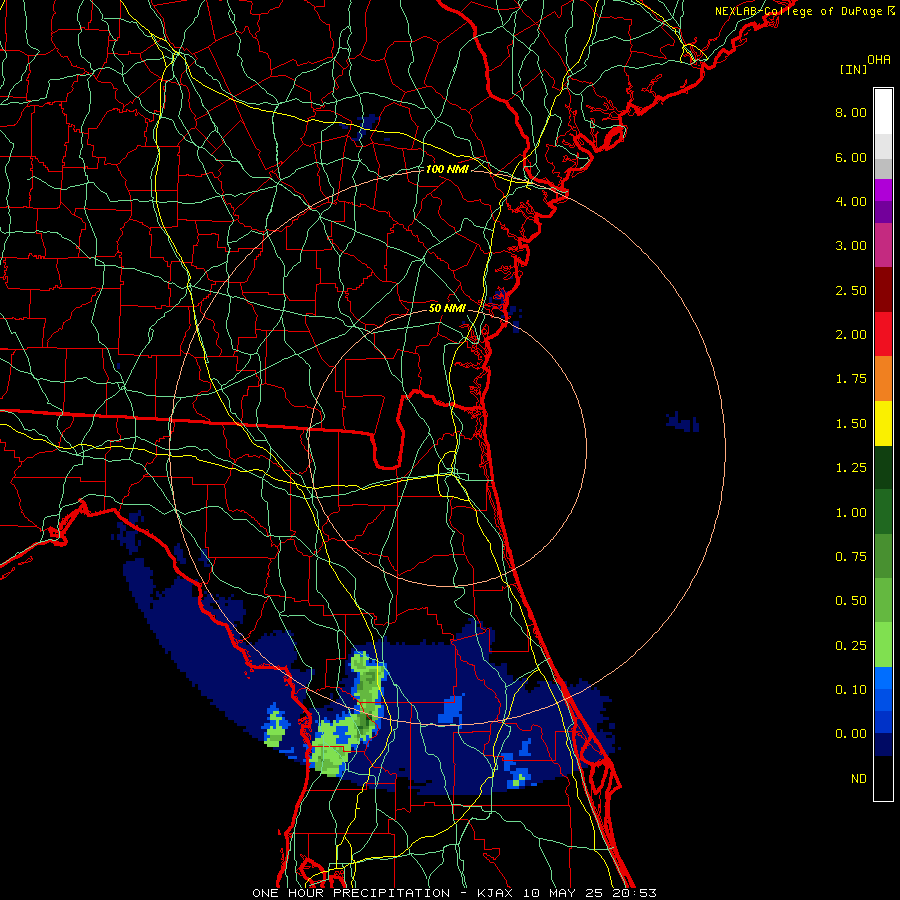Click the 2.00 legend value

pyautogui.click(x=851, y=335)
